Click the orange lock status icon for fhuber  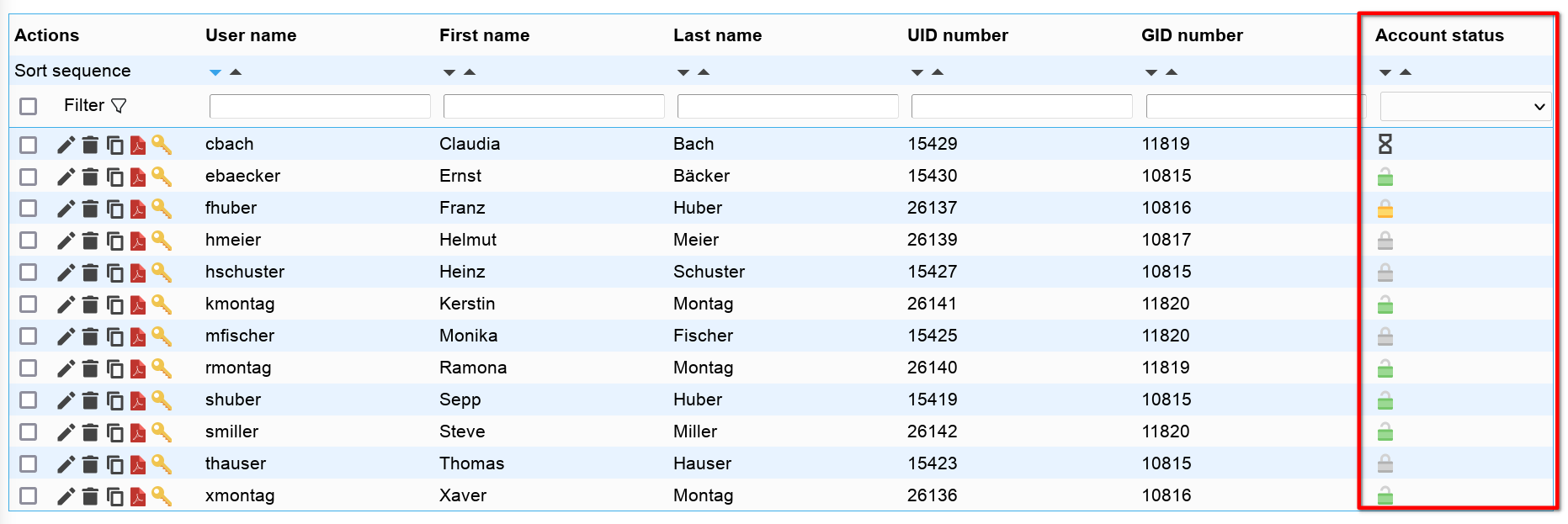point(1385,209)
